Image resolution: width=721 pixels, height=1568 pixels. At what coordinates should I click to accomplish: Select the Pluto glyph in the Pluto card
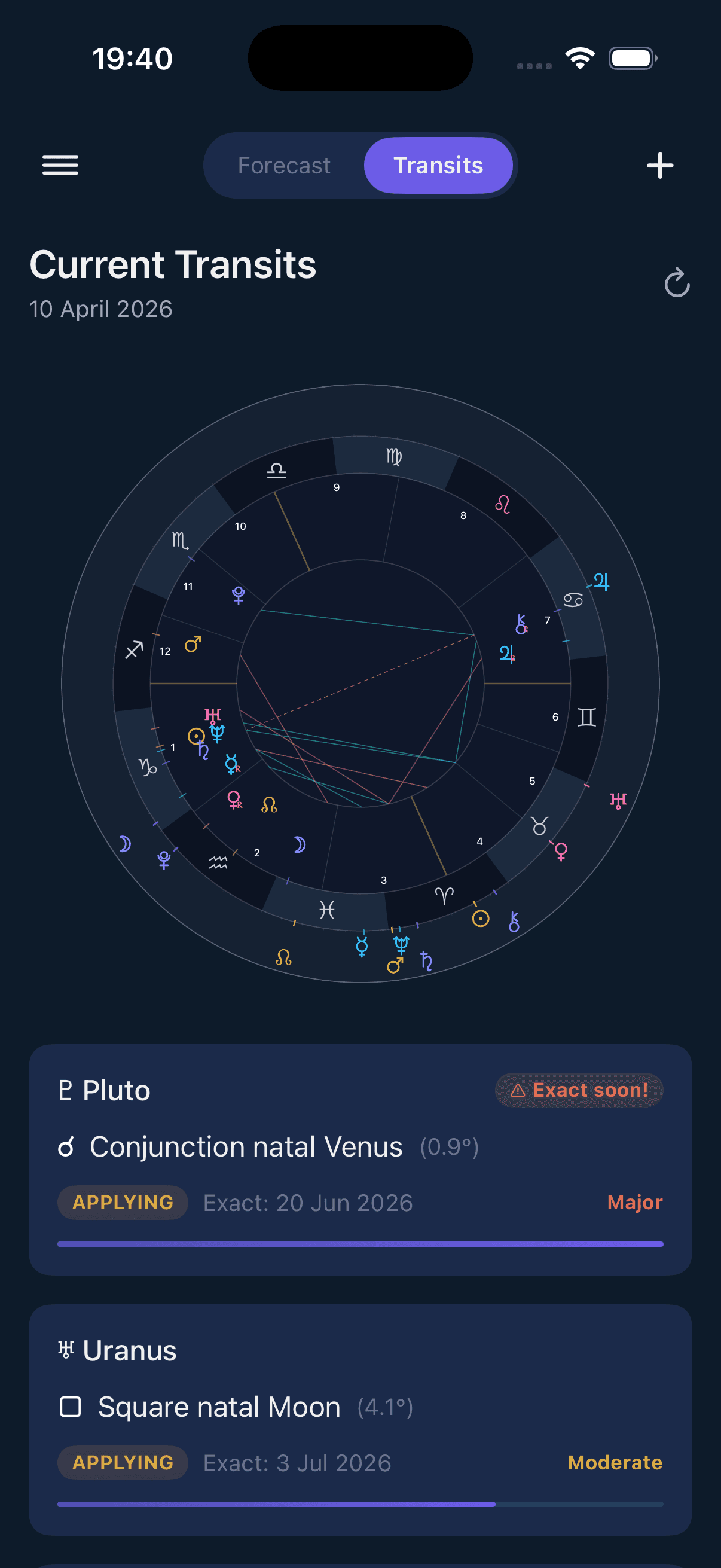pyautogui.click(x=67, y=1089)
